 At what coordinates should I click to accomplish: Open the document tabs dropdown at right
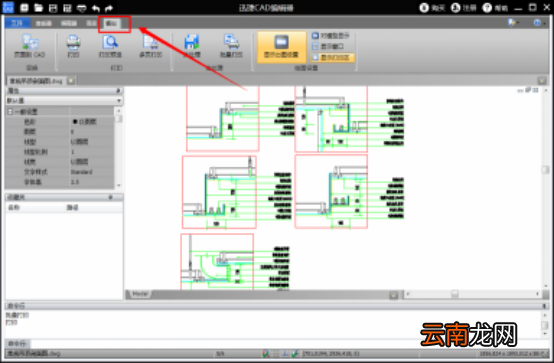(x=542, y=81)
